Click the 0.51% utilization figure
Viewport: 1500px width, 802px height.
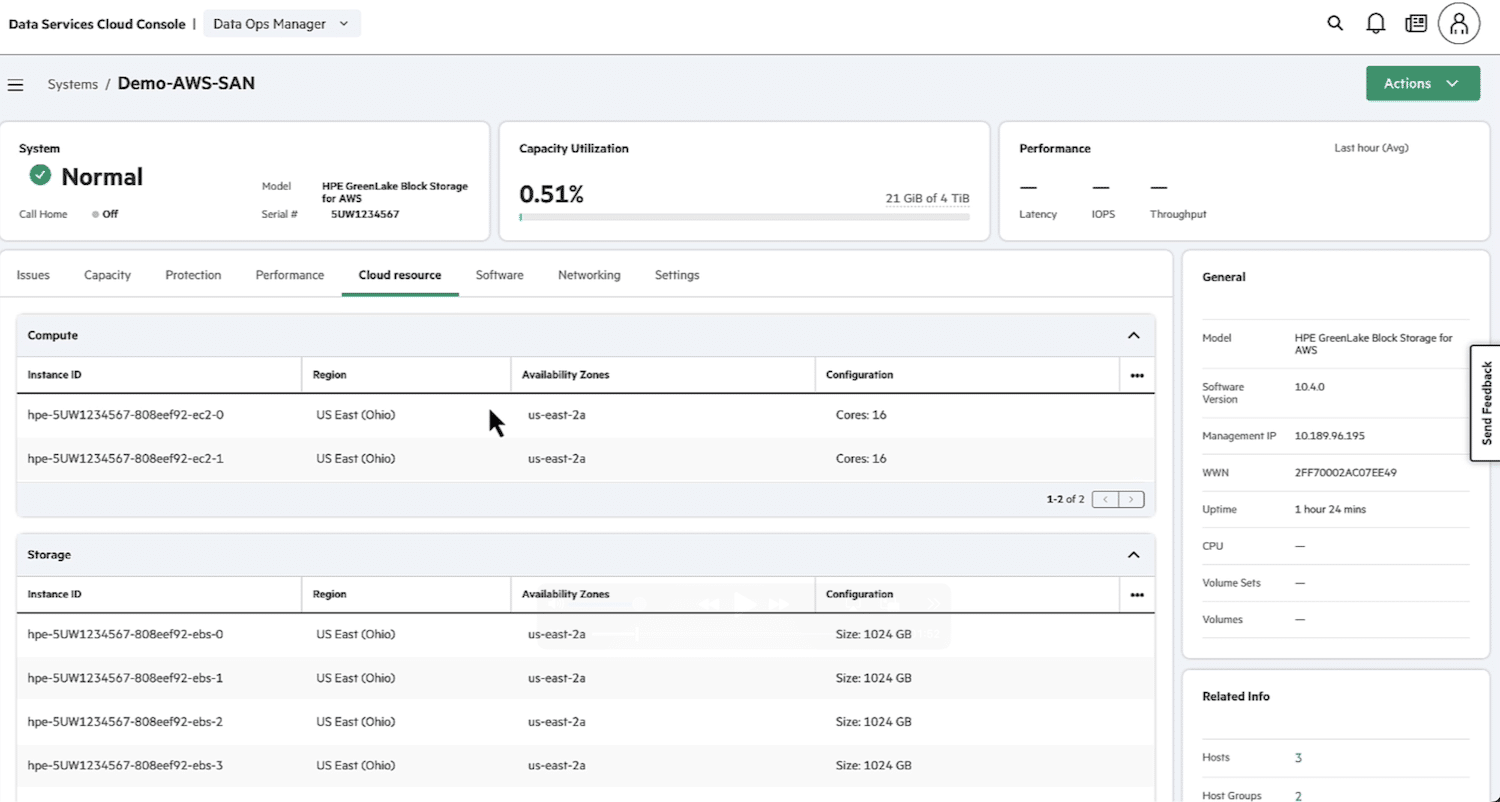click(x=551, y=195)
